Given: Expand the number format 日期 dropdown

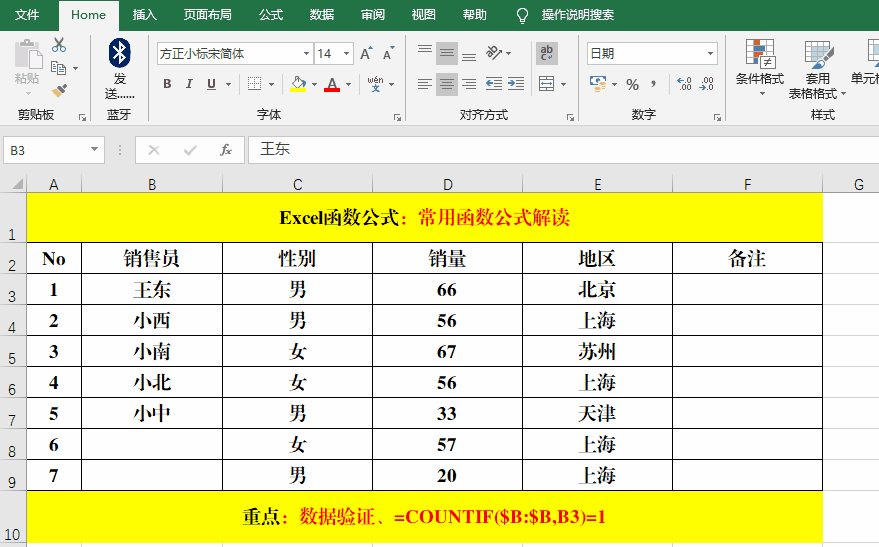Looking at the screenshot, I should (711, 54).
